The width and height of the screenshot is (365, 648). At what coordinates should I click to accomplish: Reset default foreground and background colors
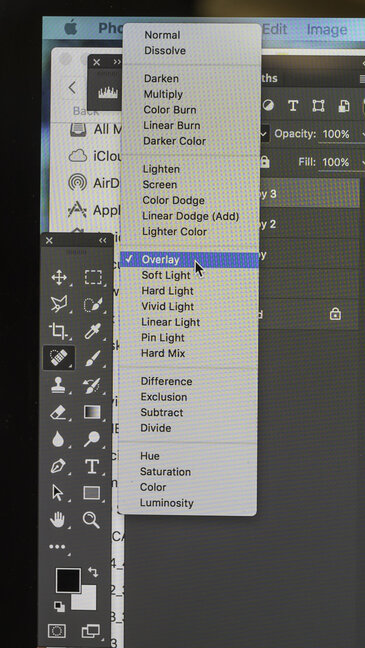(59, 606)
